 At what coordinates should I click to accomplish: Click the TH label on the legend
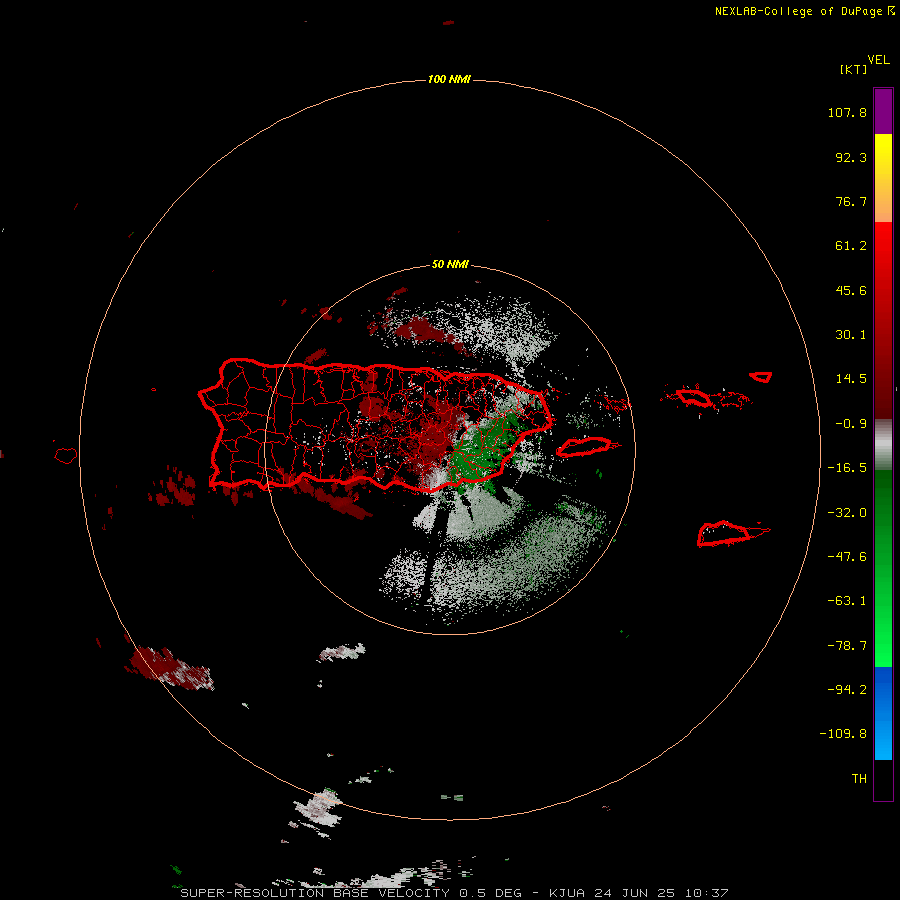pyautogui.click(x=859, y=779)
